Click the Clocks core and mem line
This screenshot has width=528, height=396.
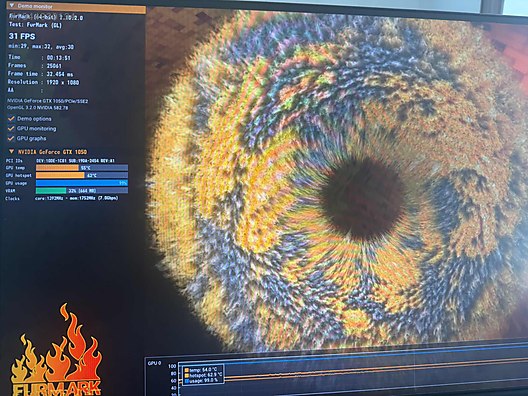point(62,198)
